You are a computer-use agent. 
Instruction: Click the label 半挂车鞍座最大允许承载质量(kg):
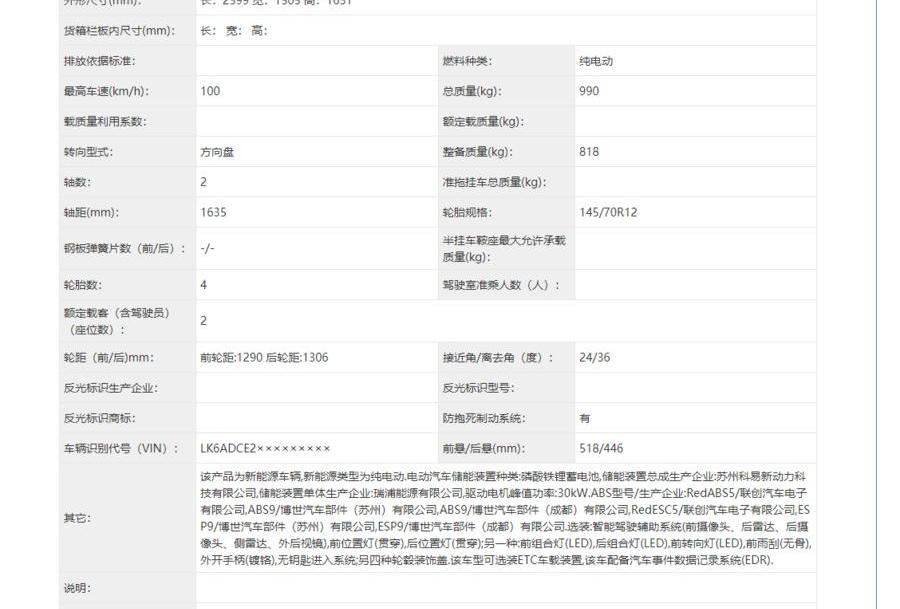click(504, 249)
